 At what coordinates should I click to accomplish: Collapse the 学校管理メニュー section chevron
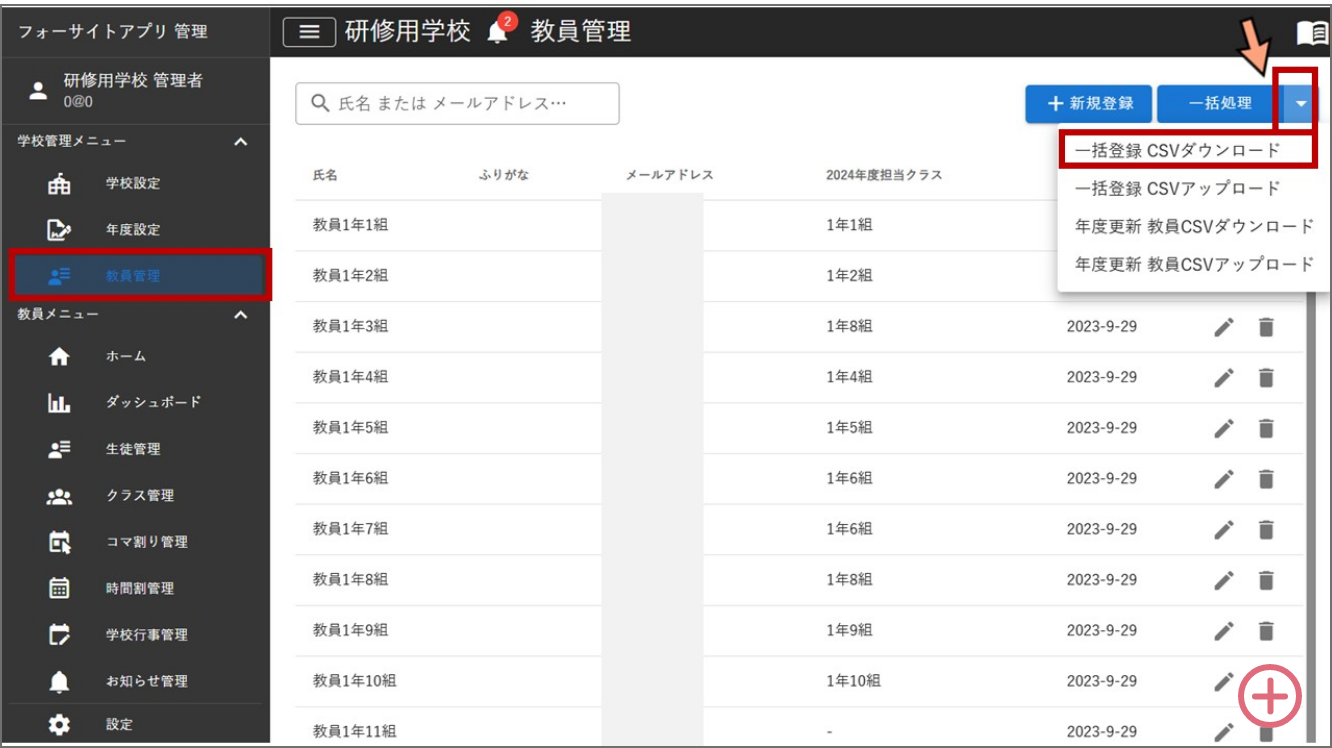[x=240, y=142]
